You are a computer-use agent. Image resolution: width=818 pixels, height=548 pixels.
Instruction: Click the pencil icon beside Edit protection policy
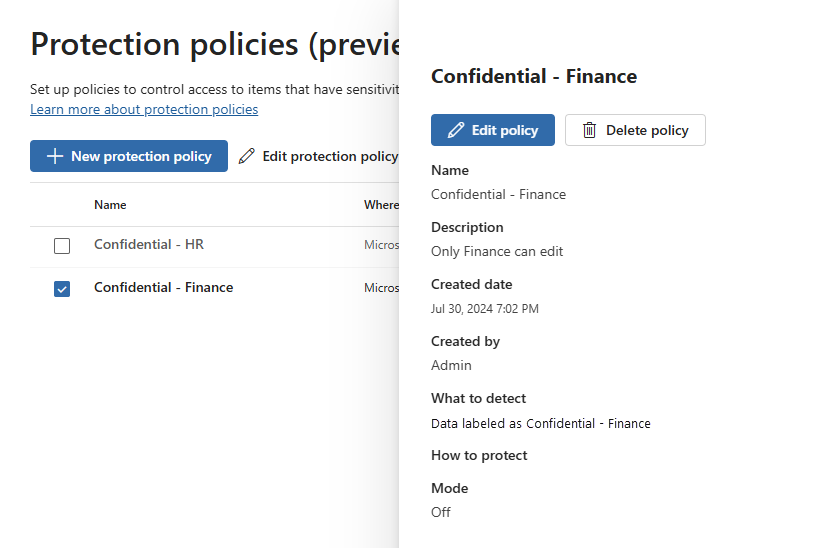point(247,156)
